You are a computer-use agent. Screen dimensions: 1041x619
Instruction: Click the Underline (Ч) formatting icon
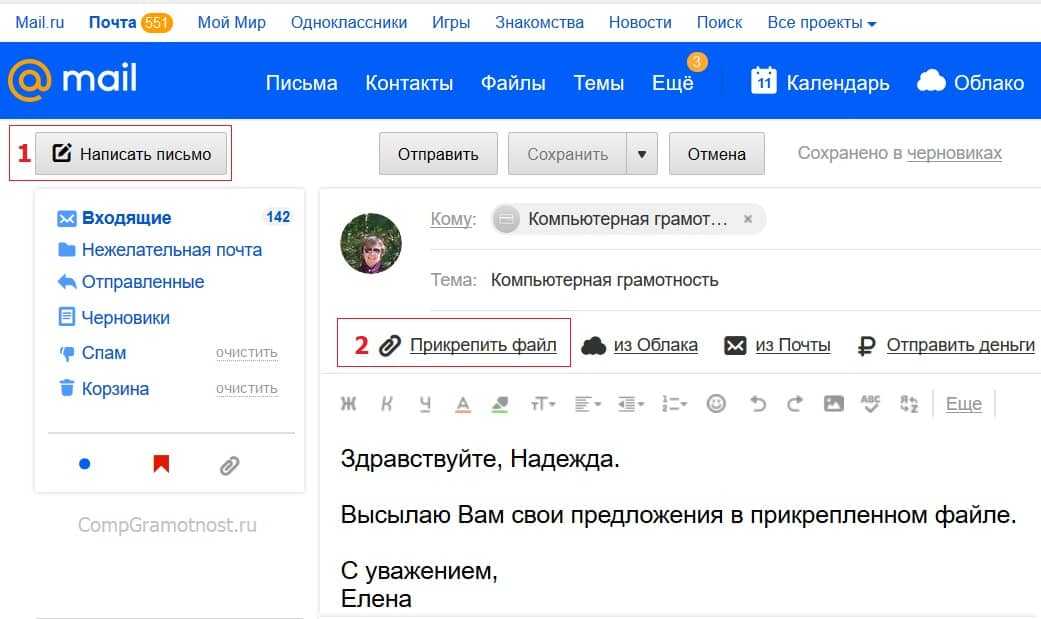425,404
